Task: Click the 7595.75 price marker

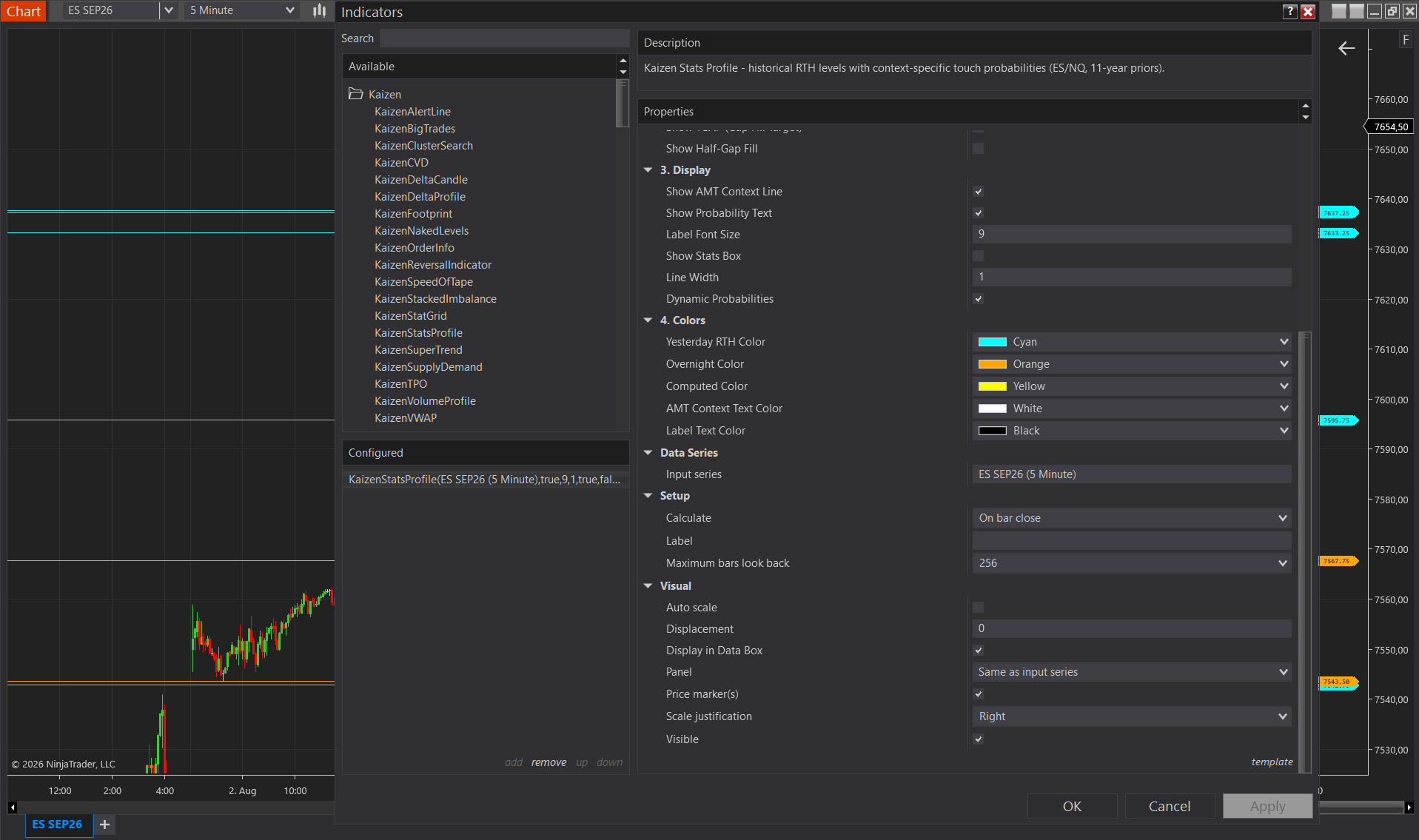Action: [1338, 420]
